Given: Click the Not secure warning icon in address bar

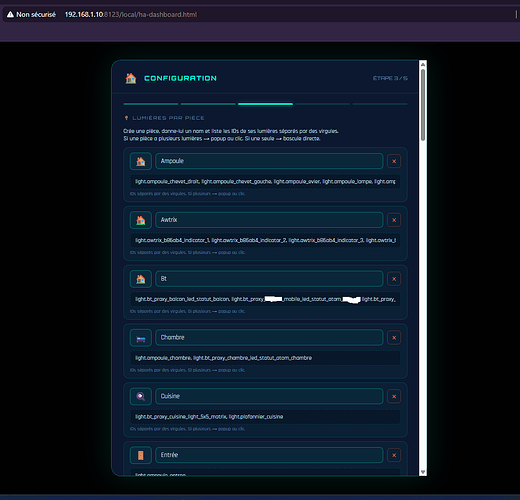Looking at the screenshot, I should point(10,14).
